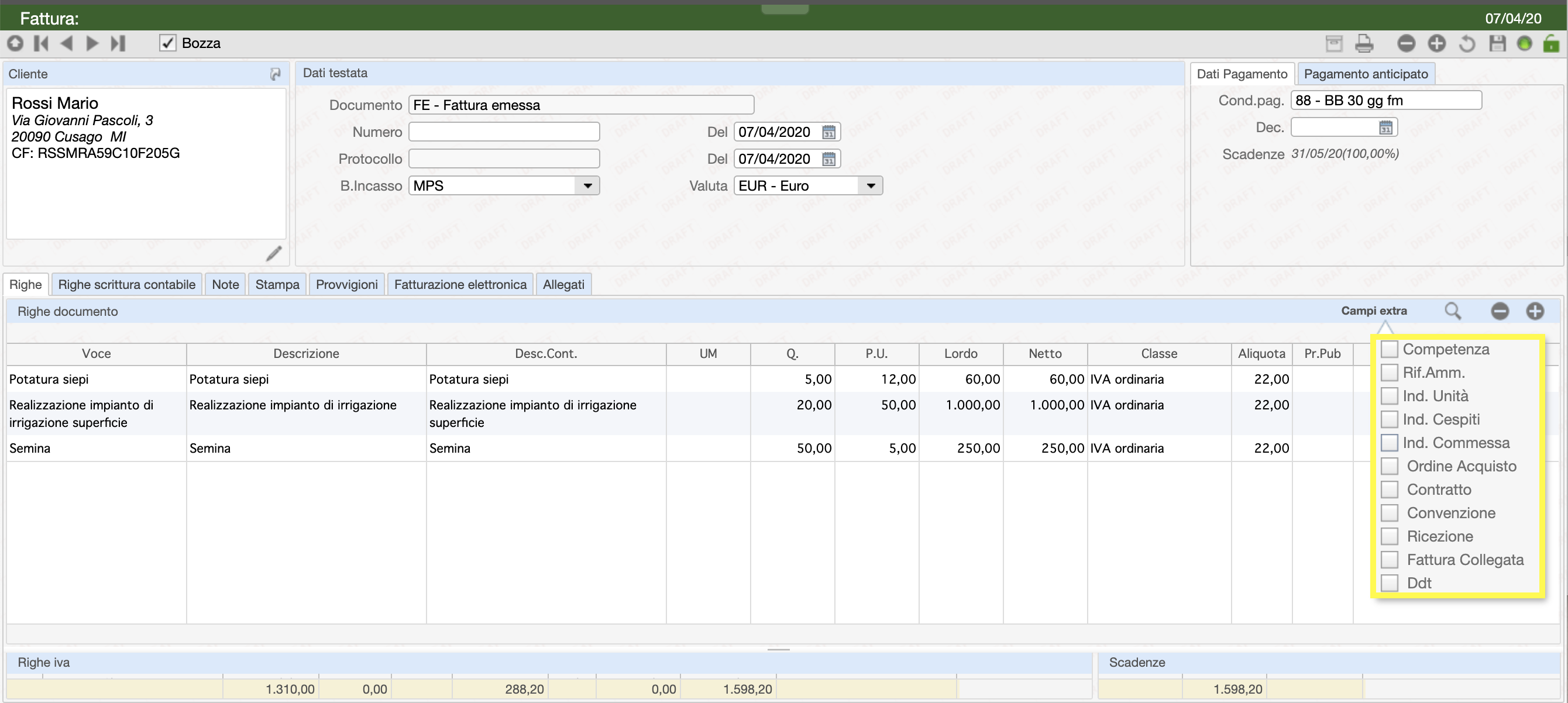Open the Allegati tab
The height and width of the screenshot is (703, 1568).
(x=563, y=284)
